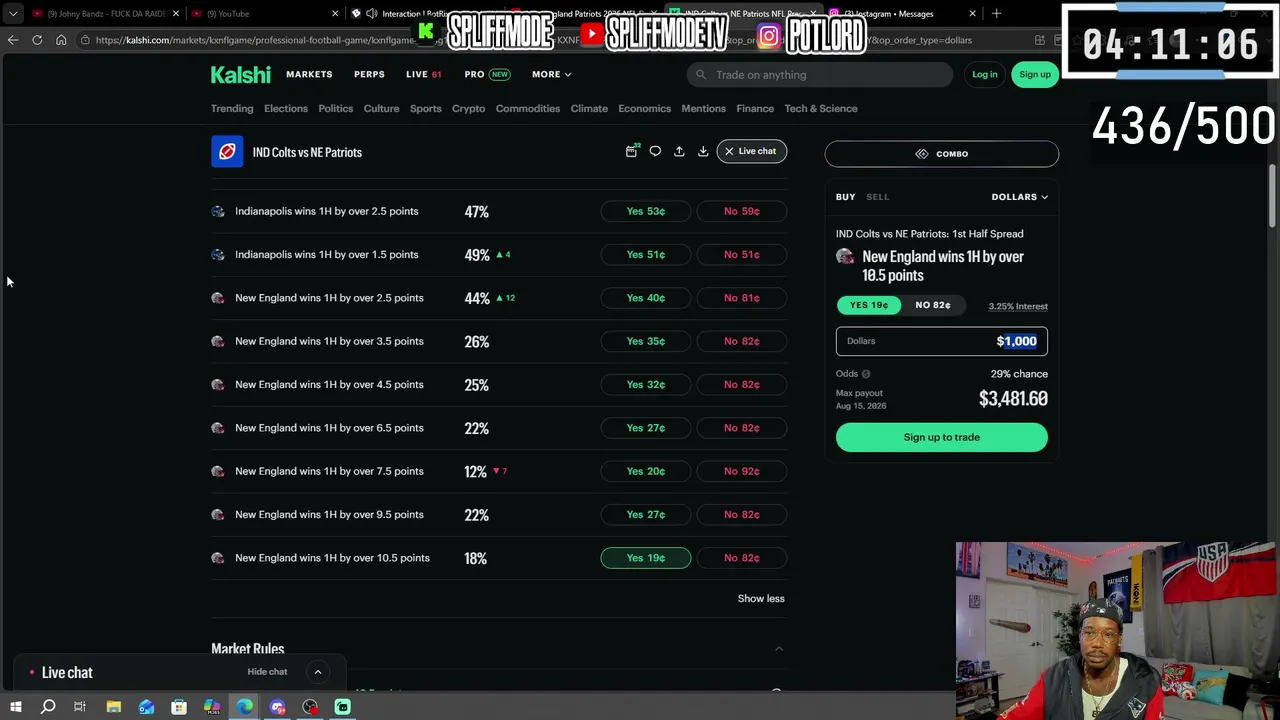
Task: Pick Yes 51¢ for Indianapolis over 1.5
Action: (x=646, y=254)
